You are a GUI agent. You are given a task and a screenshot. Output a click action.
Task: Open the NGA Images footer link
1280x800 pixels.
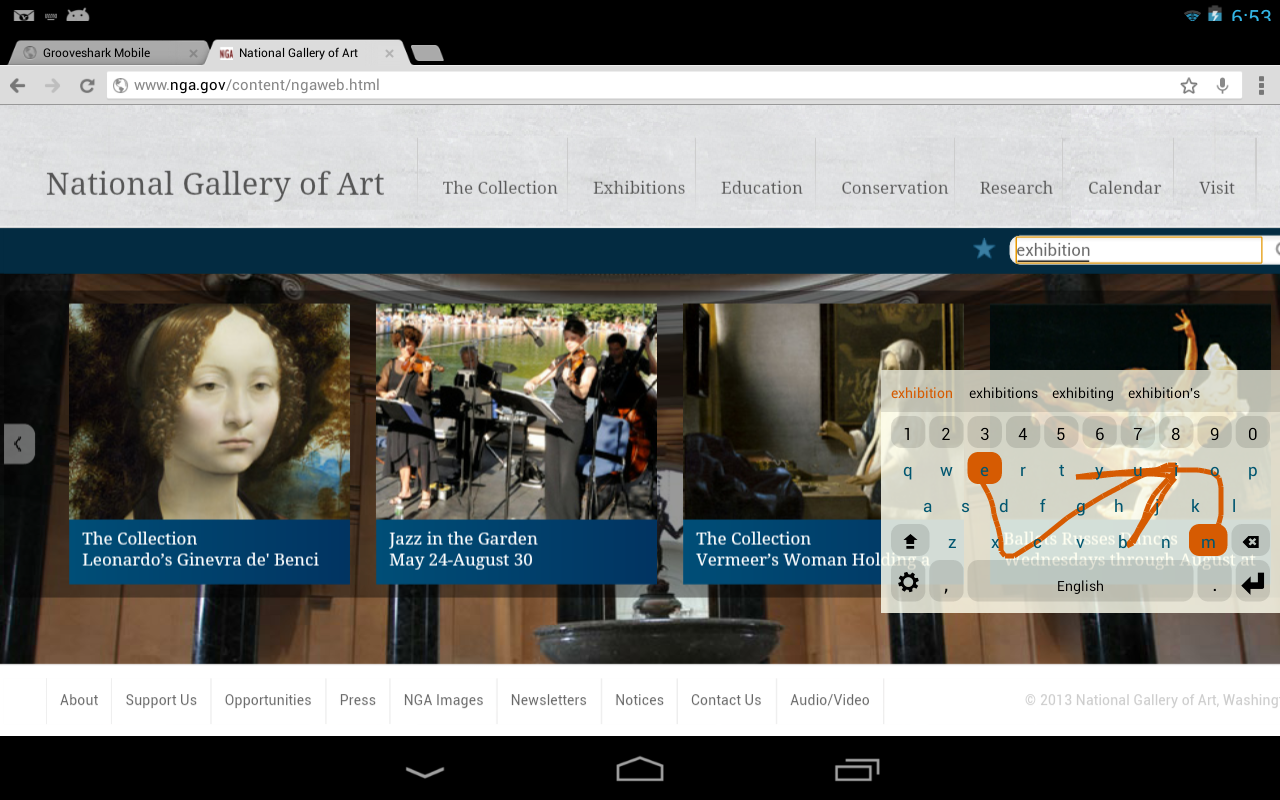tap(443, 700)
